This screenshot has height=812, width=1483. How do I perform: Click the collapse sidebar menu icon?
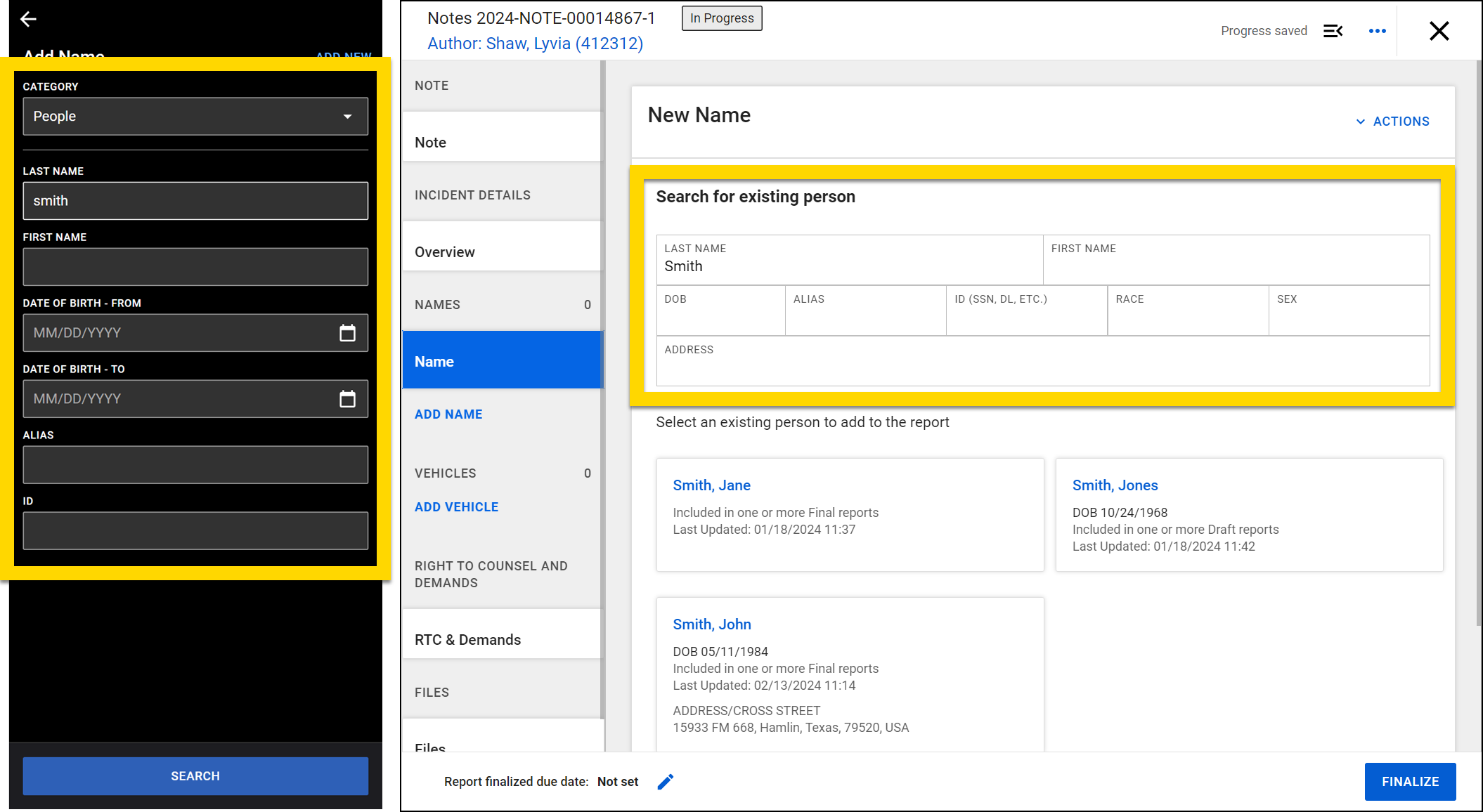coord(1333,31)
